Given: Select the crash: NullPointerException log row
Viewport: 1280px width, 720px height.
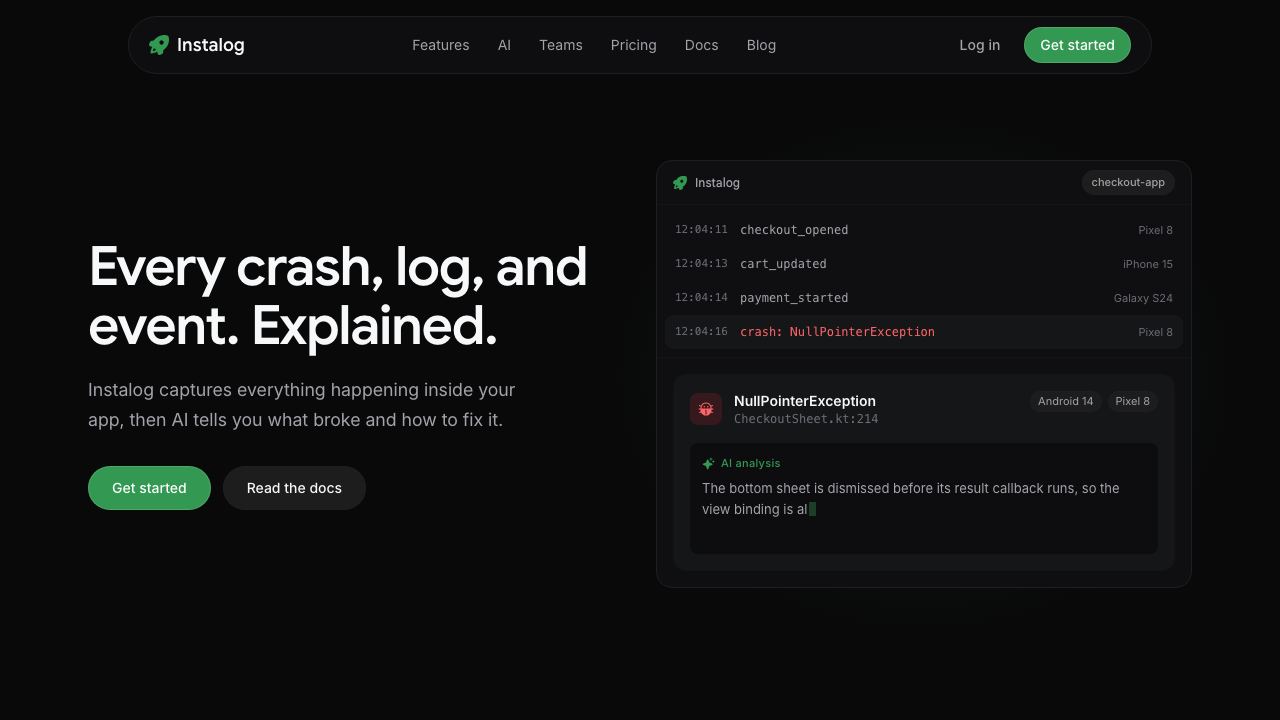Looking at the screenshot, I should pyautogui.click(x=924, y=332).
